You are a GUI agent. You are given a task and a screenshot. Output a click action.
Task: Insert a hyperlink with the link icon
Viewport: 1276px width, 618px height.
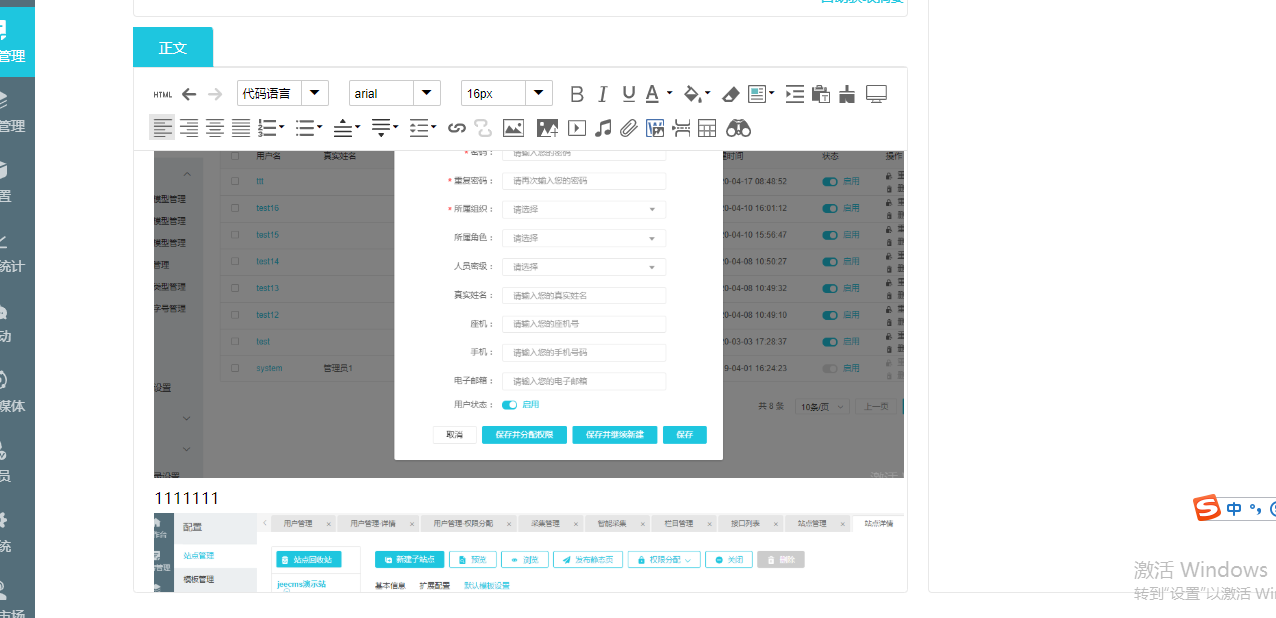coord(457,128)
